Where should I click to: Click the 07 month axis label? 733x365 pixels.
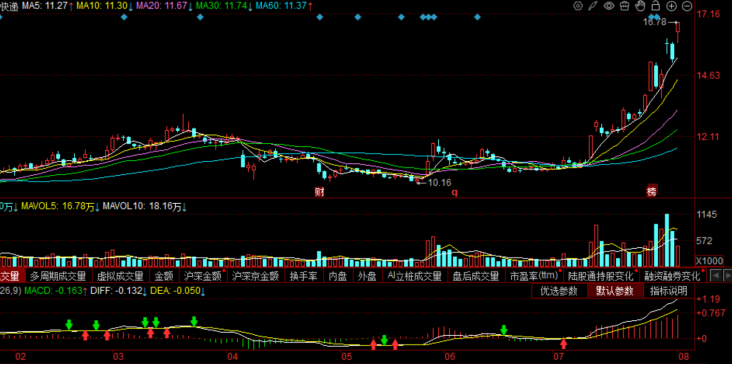[x=558, y=357]
